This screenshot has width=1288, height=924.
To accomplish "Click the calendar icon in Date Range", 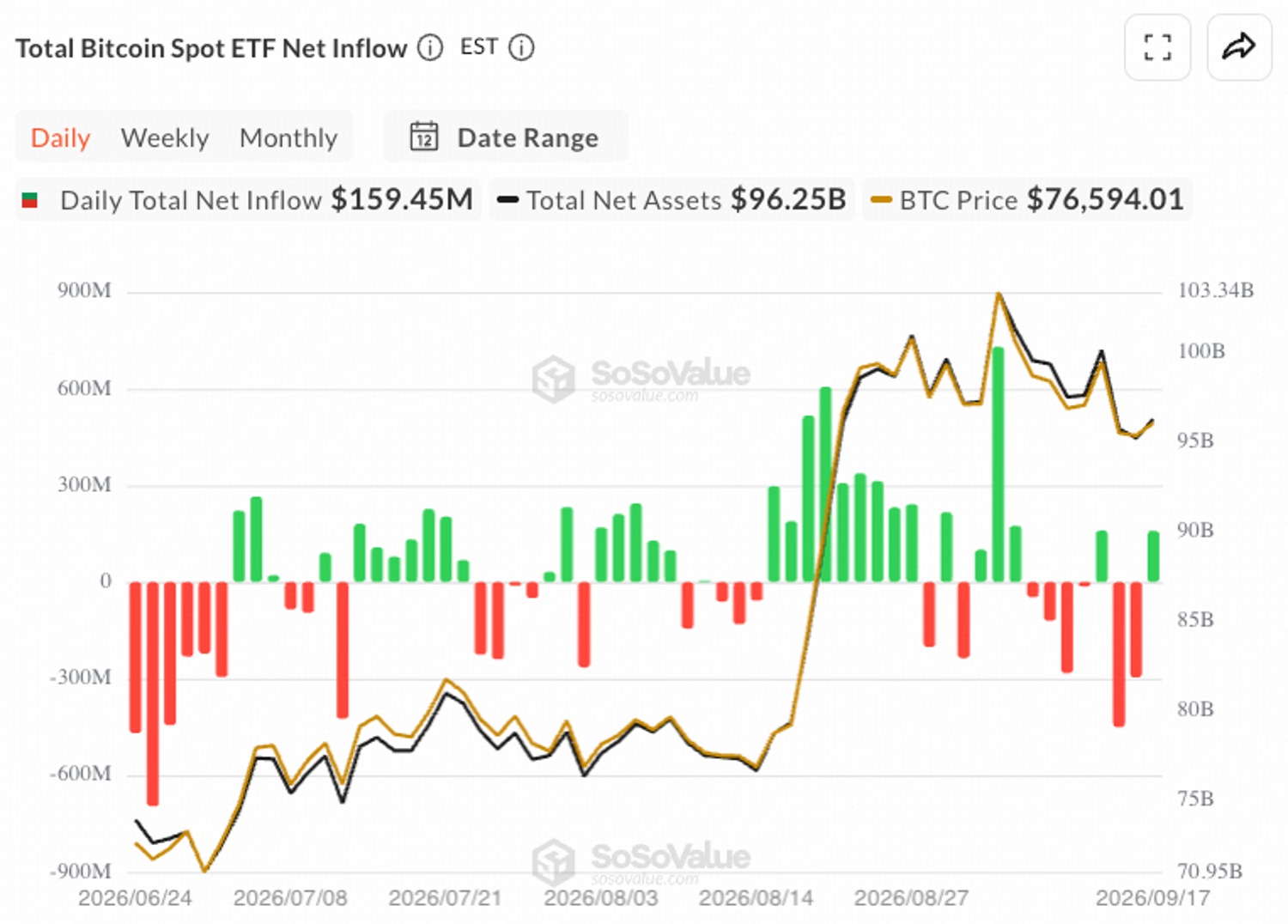I will [x=424, y=137].
